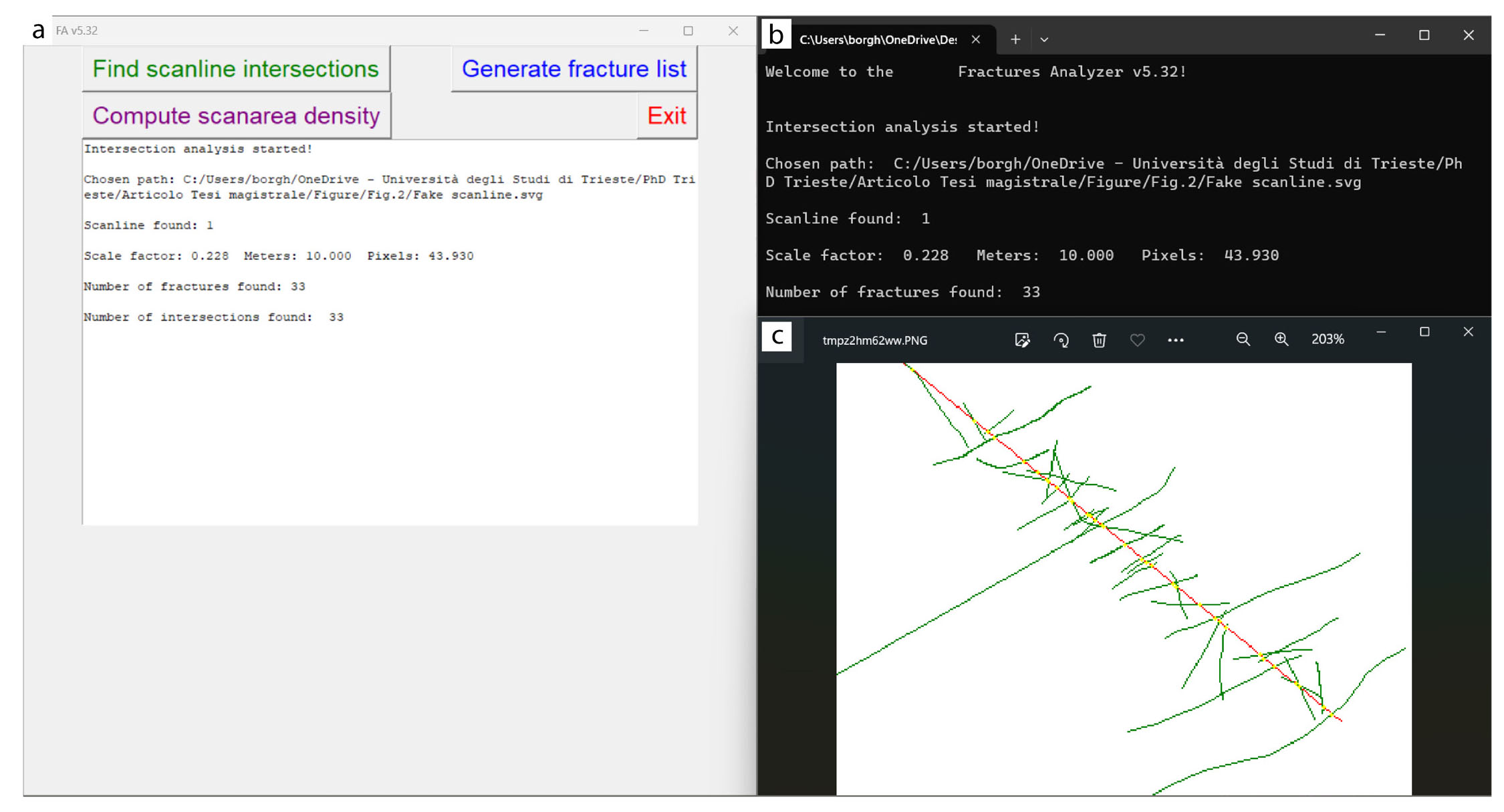
Task: Open a new terminal tab with plus
Action: pos(1015,39)
